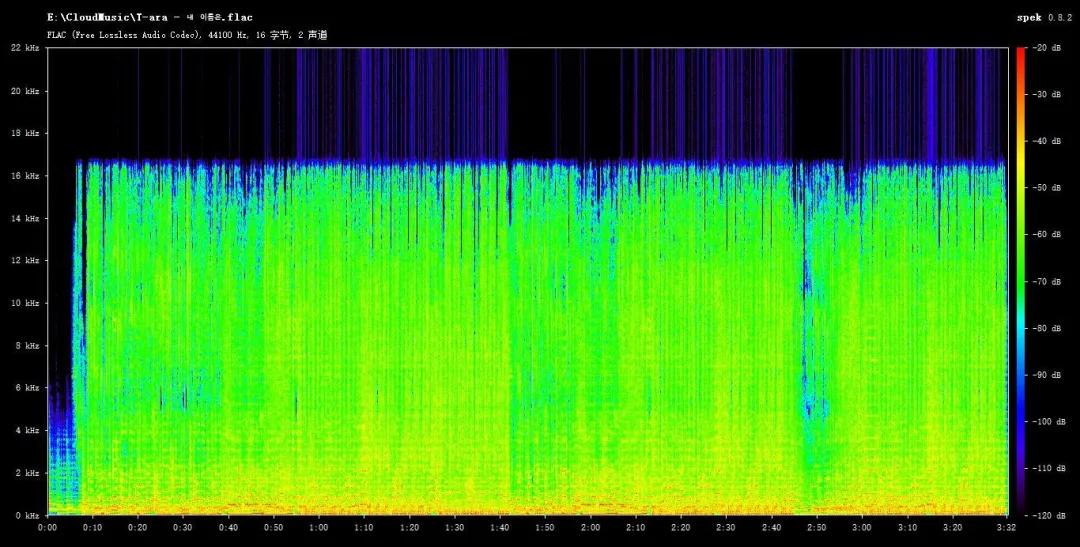Pick the -70 dB scale label
Viewport: 1080px width, 547px height.
(x=1048, y=282)
